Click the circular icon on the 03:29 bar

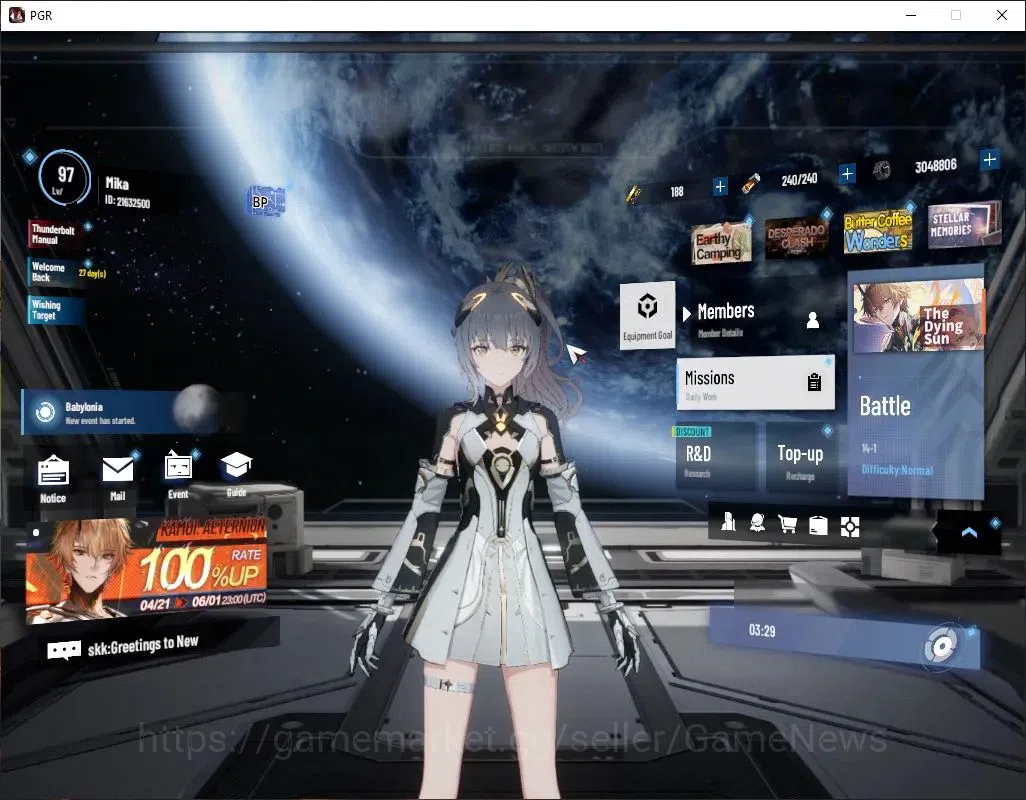(x=942, y=647)
